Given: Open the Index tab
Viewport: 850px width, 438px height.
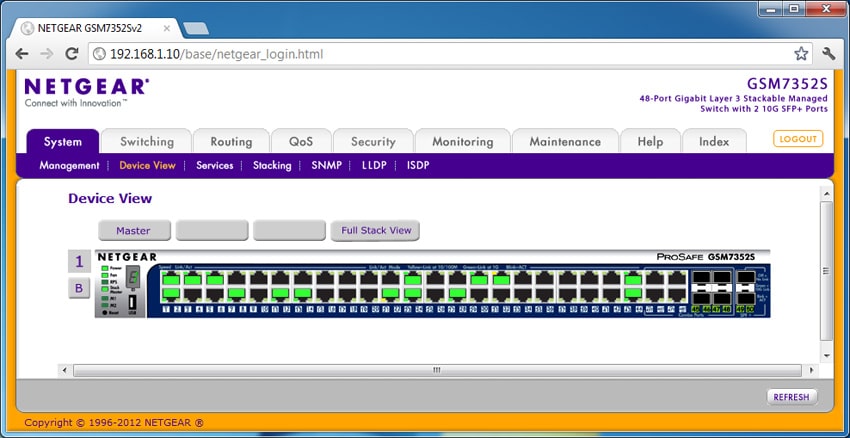Looking at the screenshot, I should pyautogui.click(x=714, y=141).
